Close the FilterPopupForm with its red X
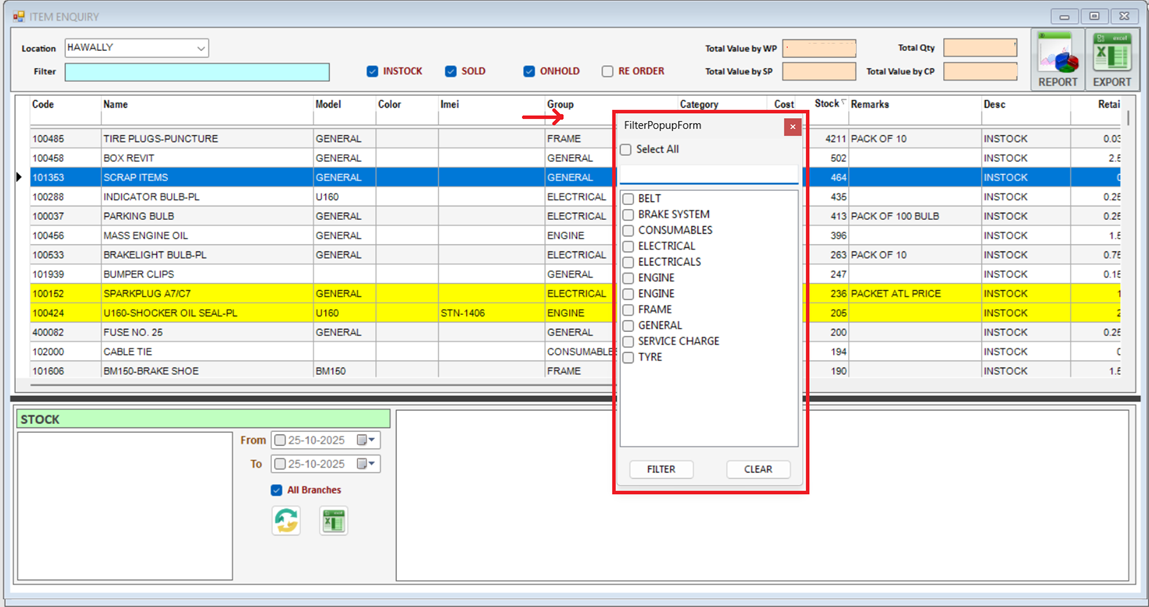 click(792, 126)
